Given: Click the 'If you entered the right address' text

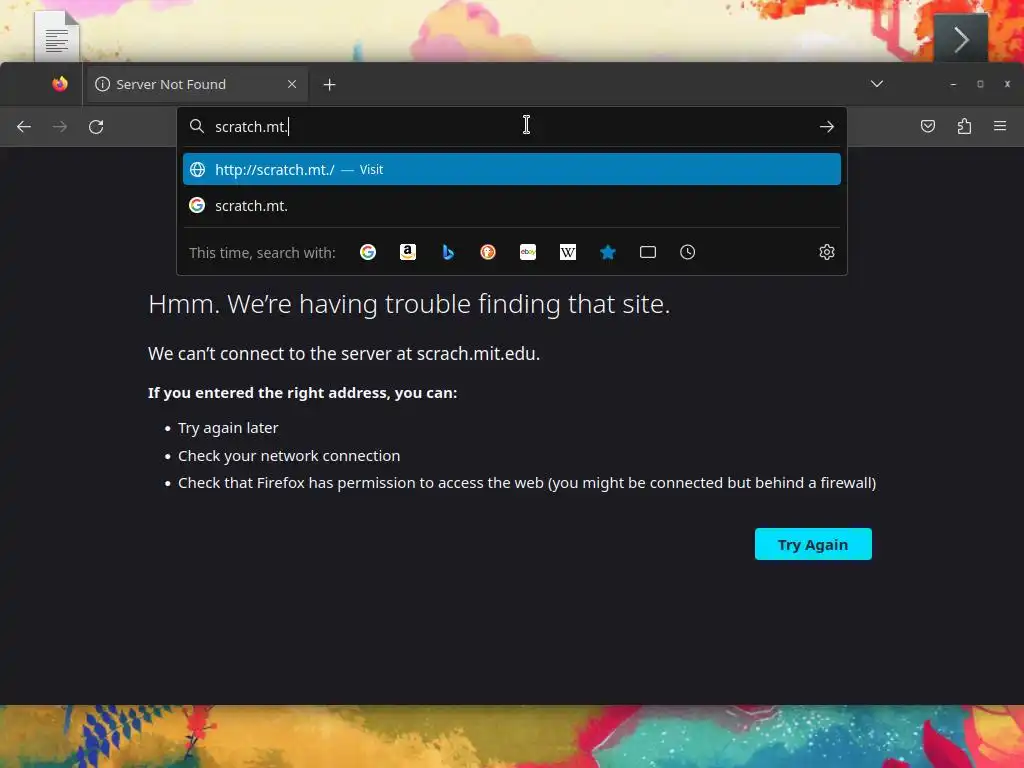Looking at the screenshot, I should coord(302,392).
